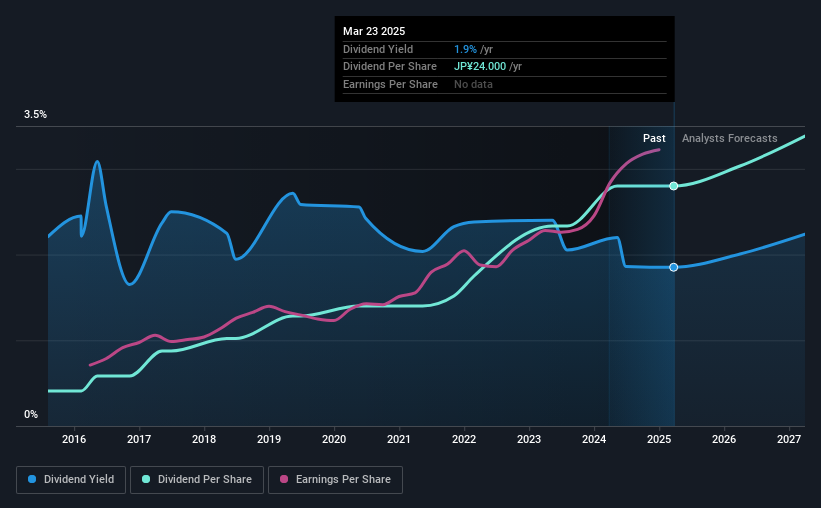Click the 2021 x-axis year label
This screenshot has height=508, width=821.
[399, 439]
